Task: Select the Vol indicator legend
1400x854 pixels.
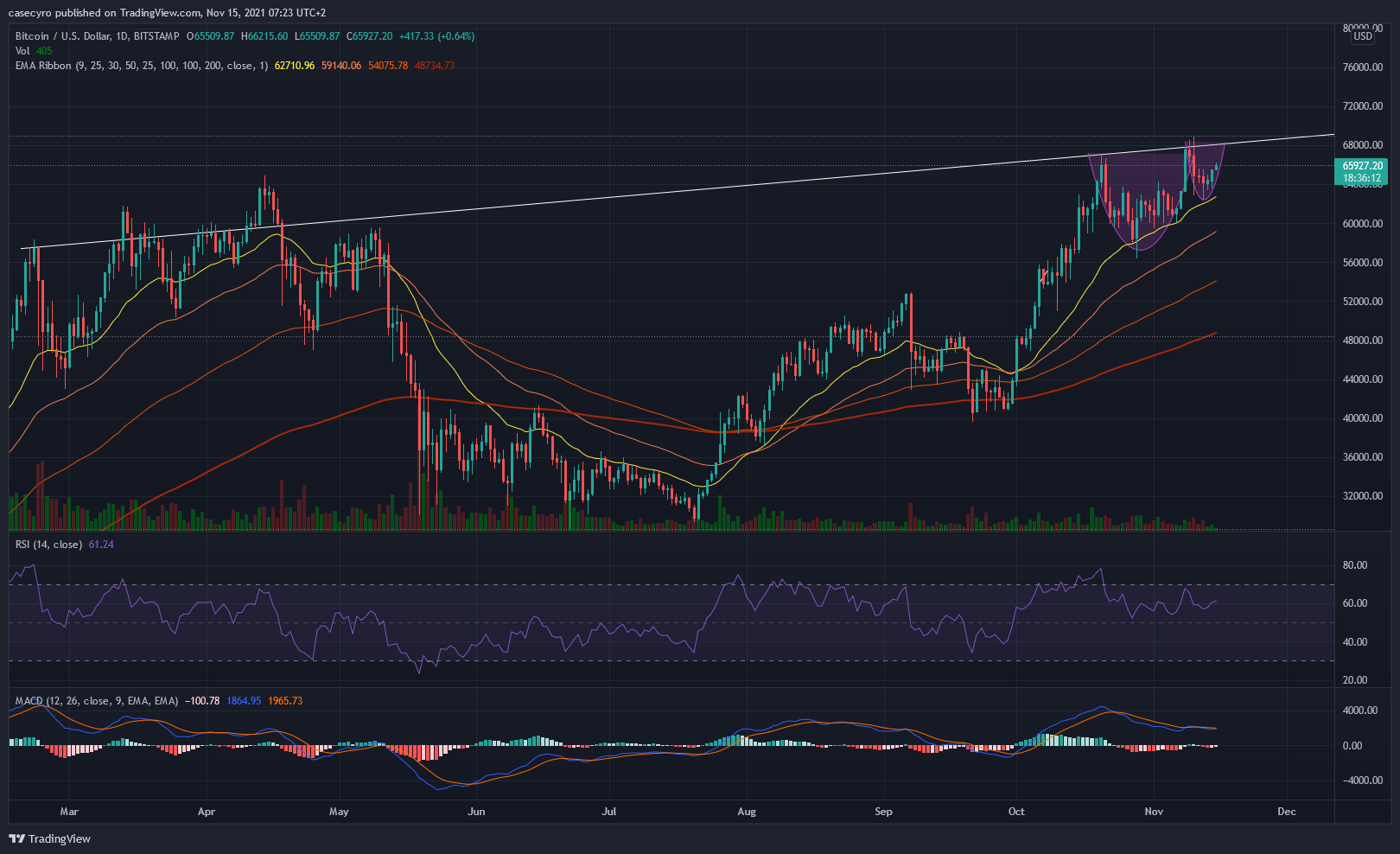Action: [x=22, y=51]
